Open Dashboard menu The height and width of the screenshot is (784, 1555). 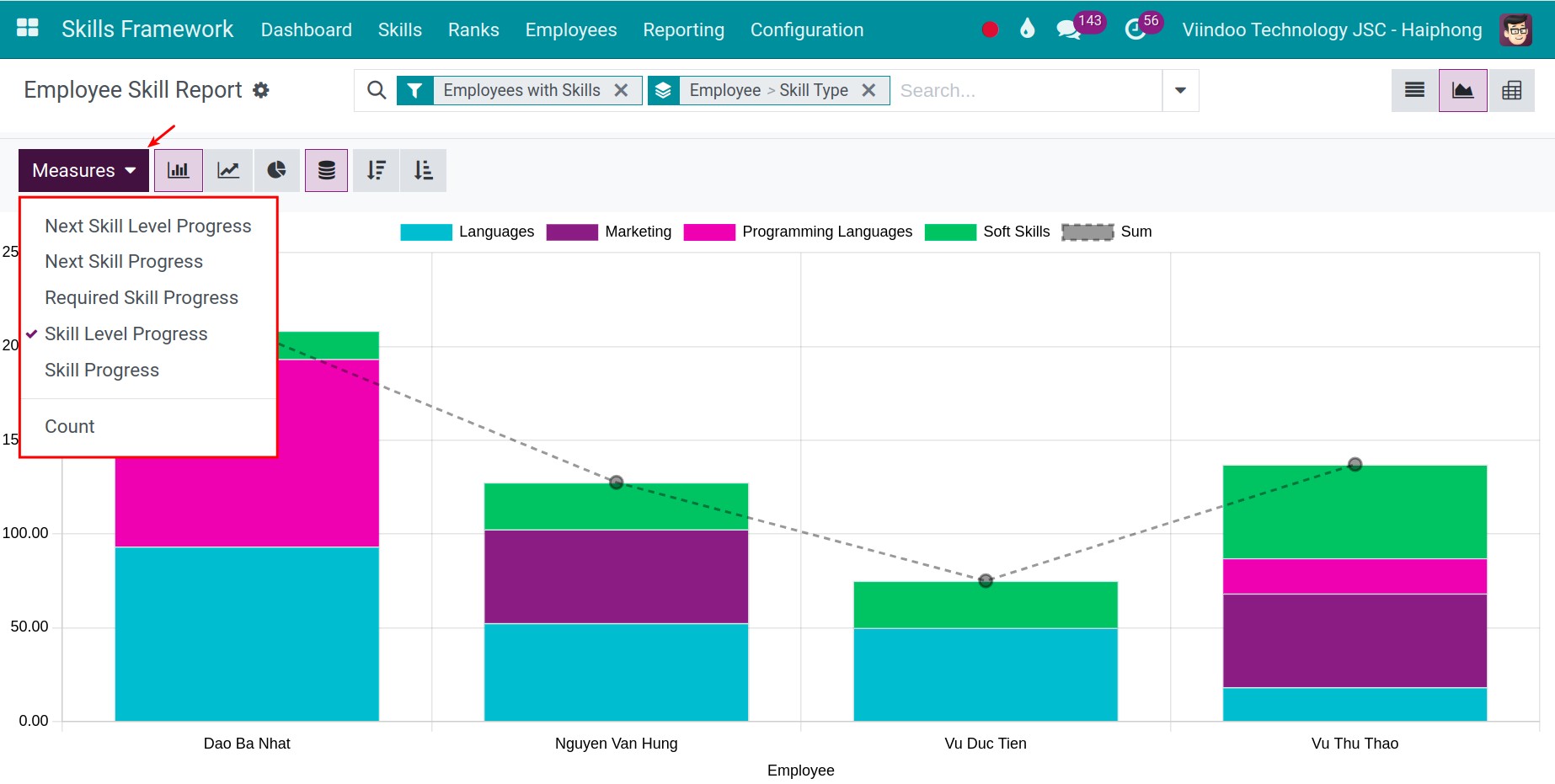[x=307, y=29]
